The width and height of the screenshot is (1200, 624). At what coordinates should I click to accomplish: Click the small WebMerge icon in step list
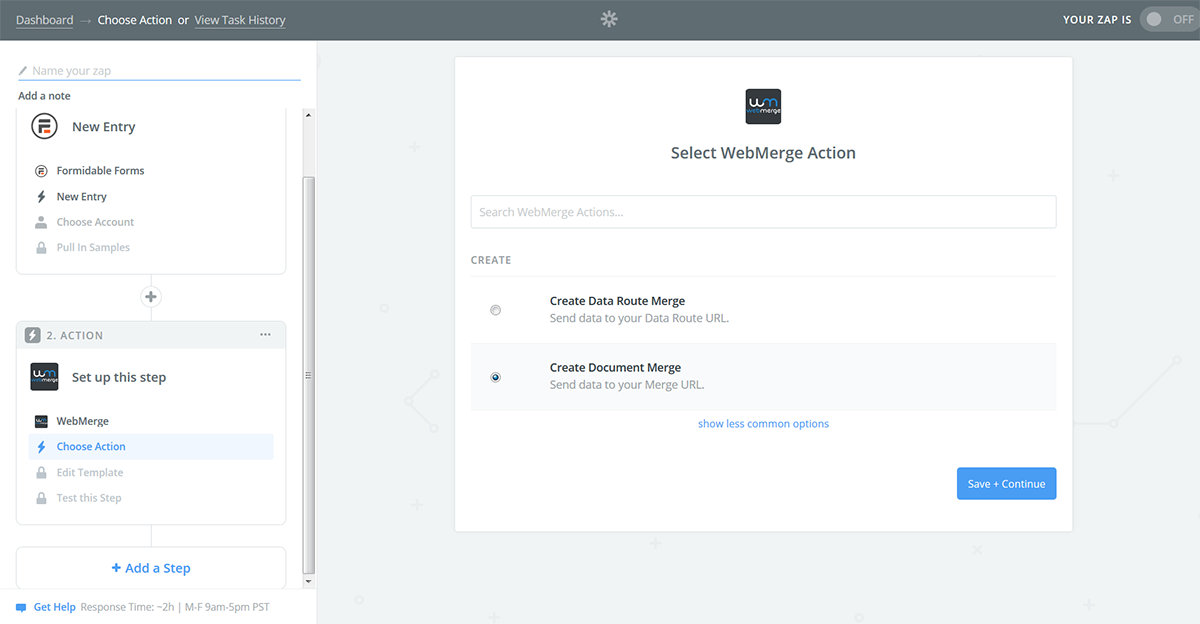point(41,421)
